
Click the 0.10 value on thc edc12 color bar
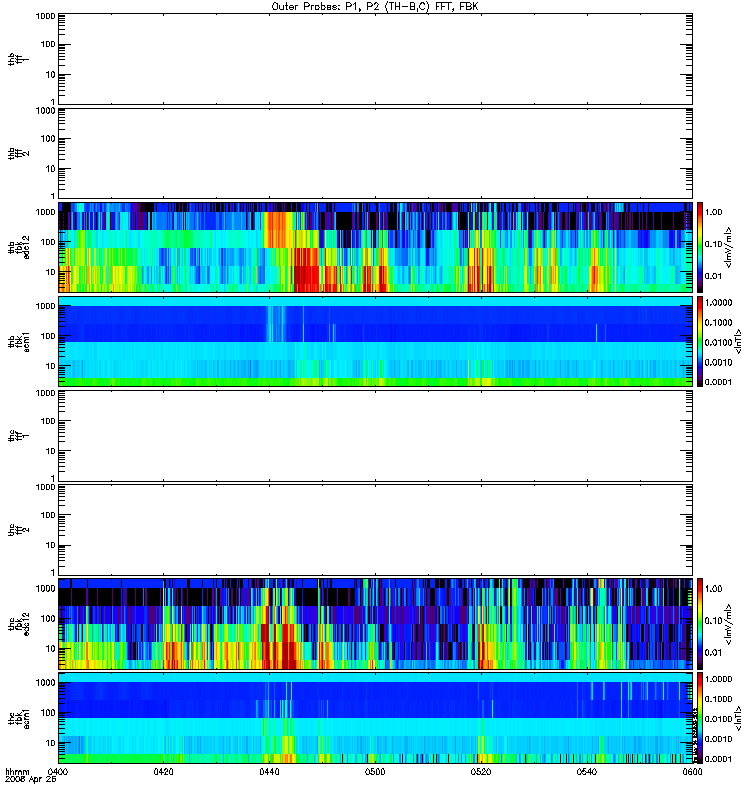click(713, 620)
